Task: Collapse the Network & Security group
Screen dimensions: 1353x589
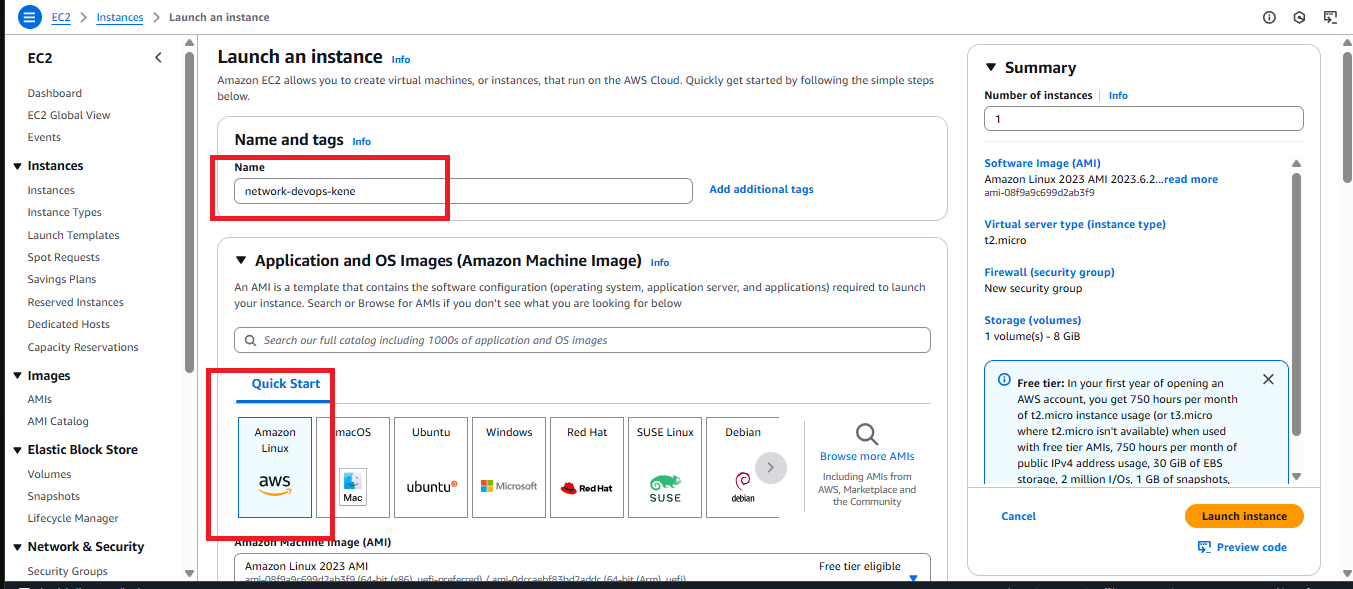Action: (x=17, y=547)
